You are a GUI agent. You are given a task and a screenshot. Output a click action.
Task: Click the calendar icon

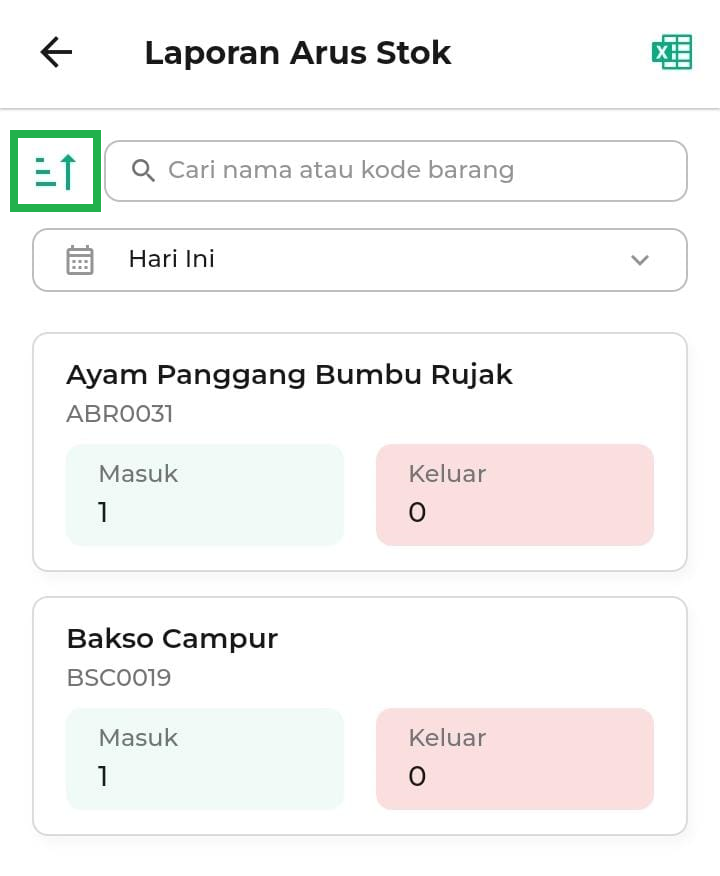tap(80, 260)
